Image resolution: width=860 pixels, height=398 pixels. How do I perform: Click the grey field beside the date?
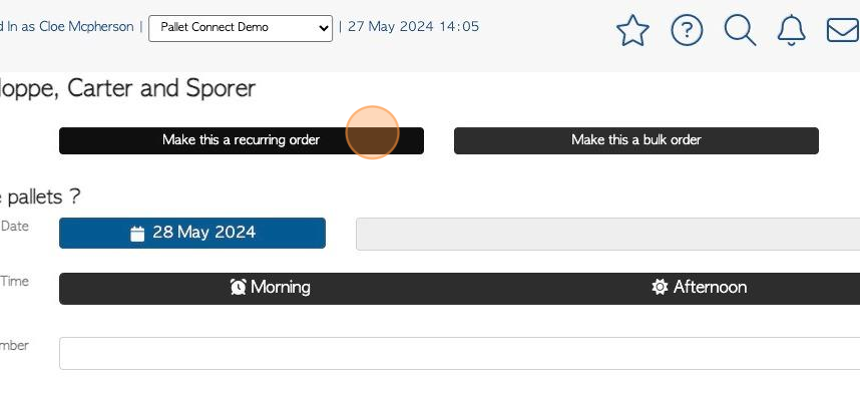608,234
